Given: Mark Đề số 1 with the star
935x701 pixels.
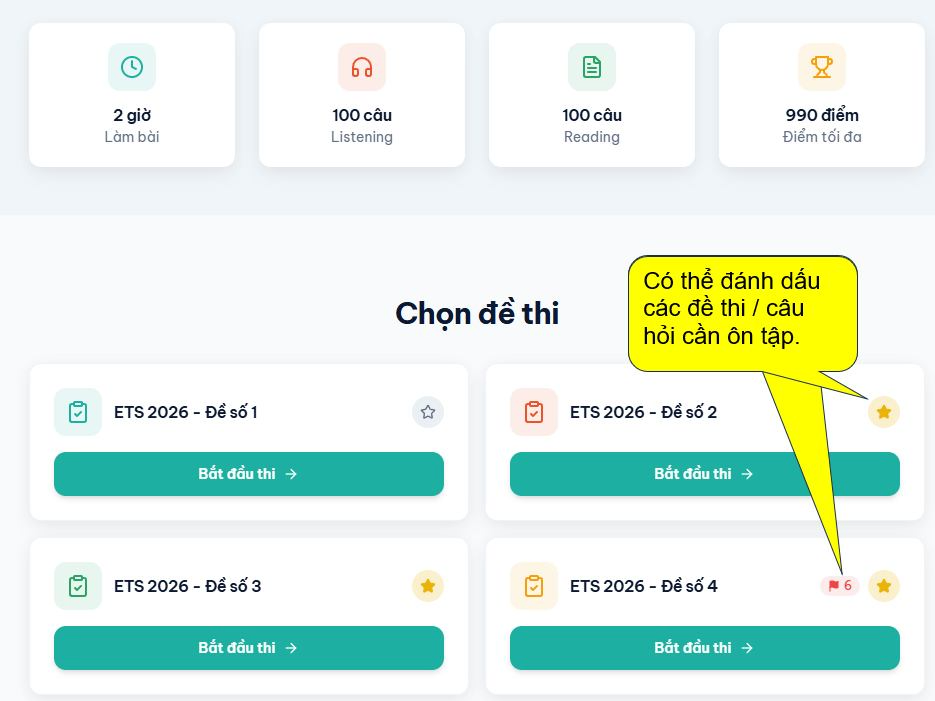Looking at the screenshot, I should (x=428, y=412).
